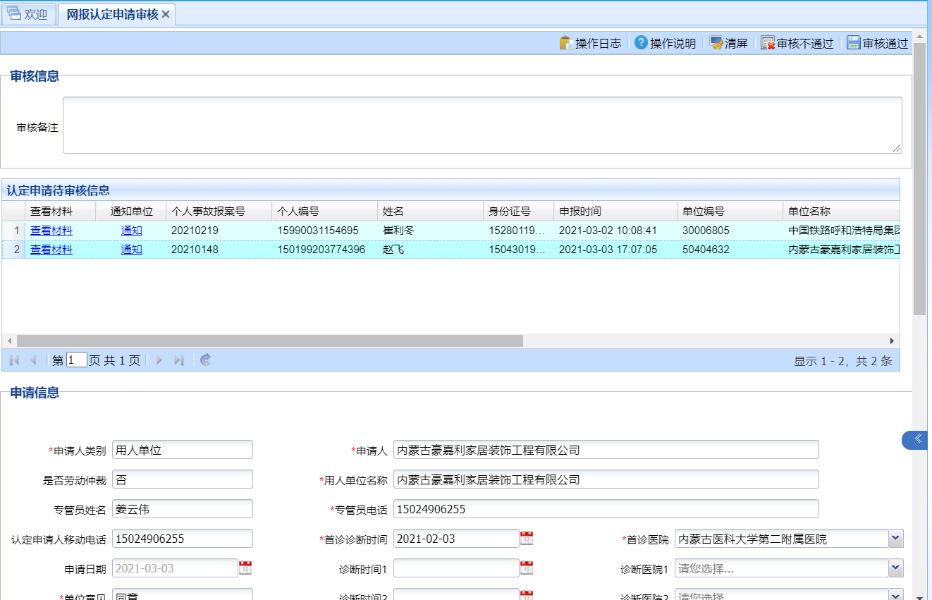Viewport: 932px width, 600px height.
Task: Click 通知 link in row 20210148
Action: 131,249
